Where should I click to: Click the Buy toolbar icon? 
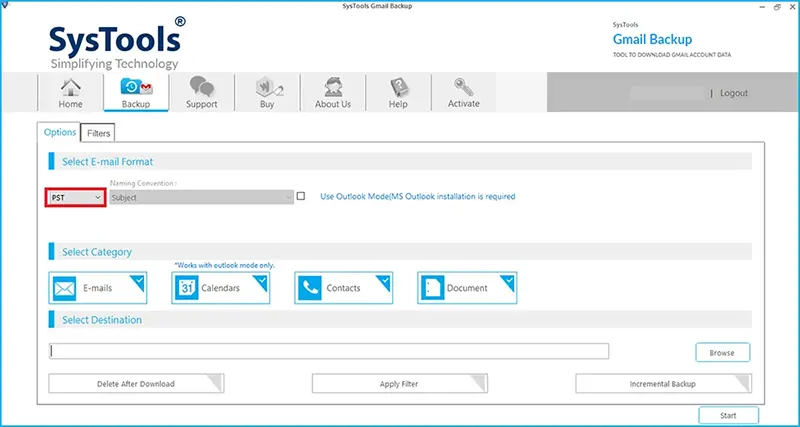click(x=269, y=88)
